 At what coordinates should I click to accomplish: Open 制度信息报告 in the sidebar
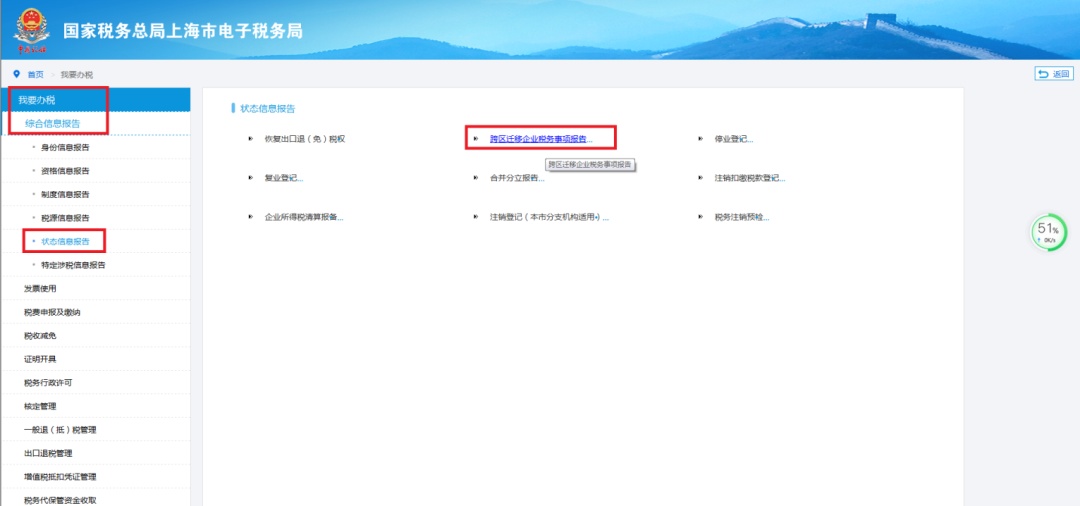click(x=65, y=194)
